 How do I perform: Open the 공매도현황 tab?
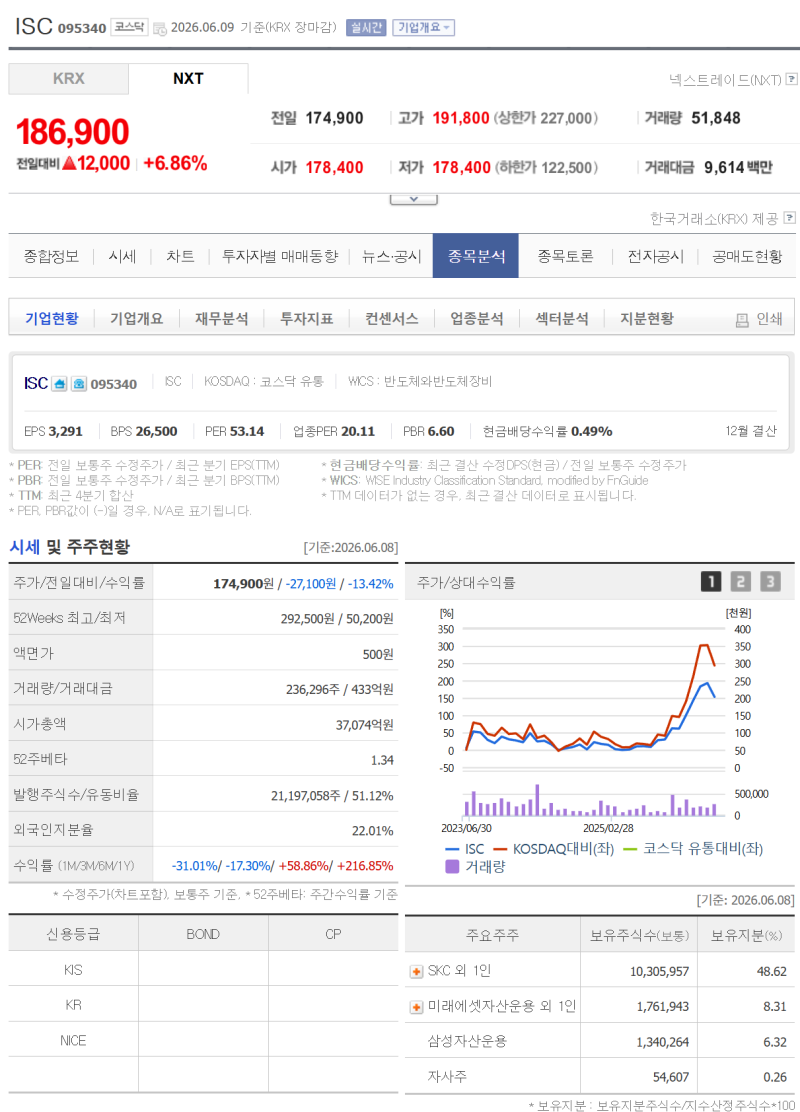tap(747, 256)
